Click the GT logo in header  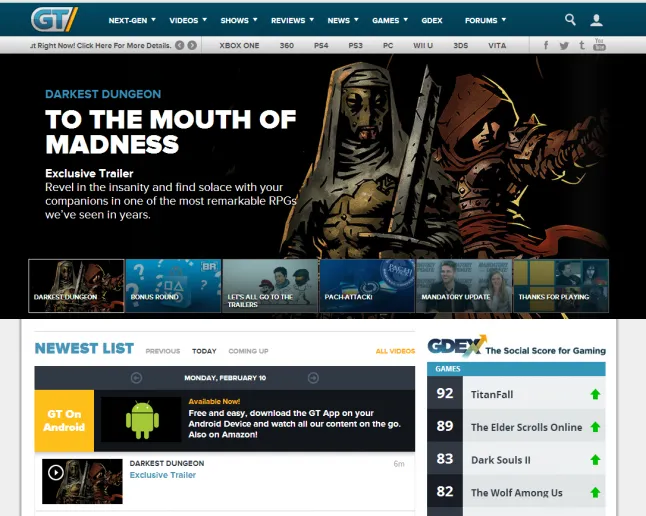[x=54, y=19]
